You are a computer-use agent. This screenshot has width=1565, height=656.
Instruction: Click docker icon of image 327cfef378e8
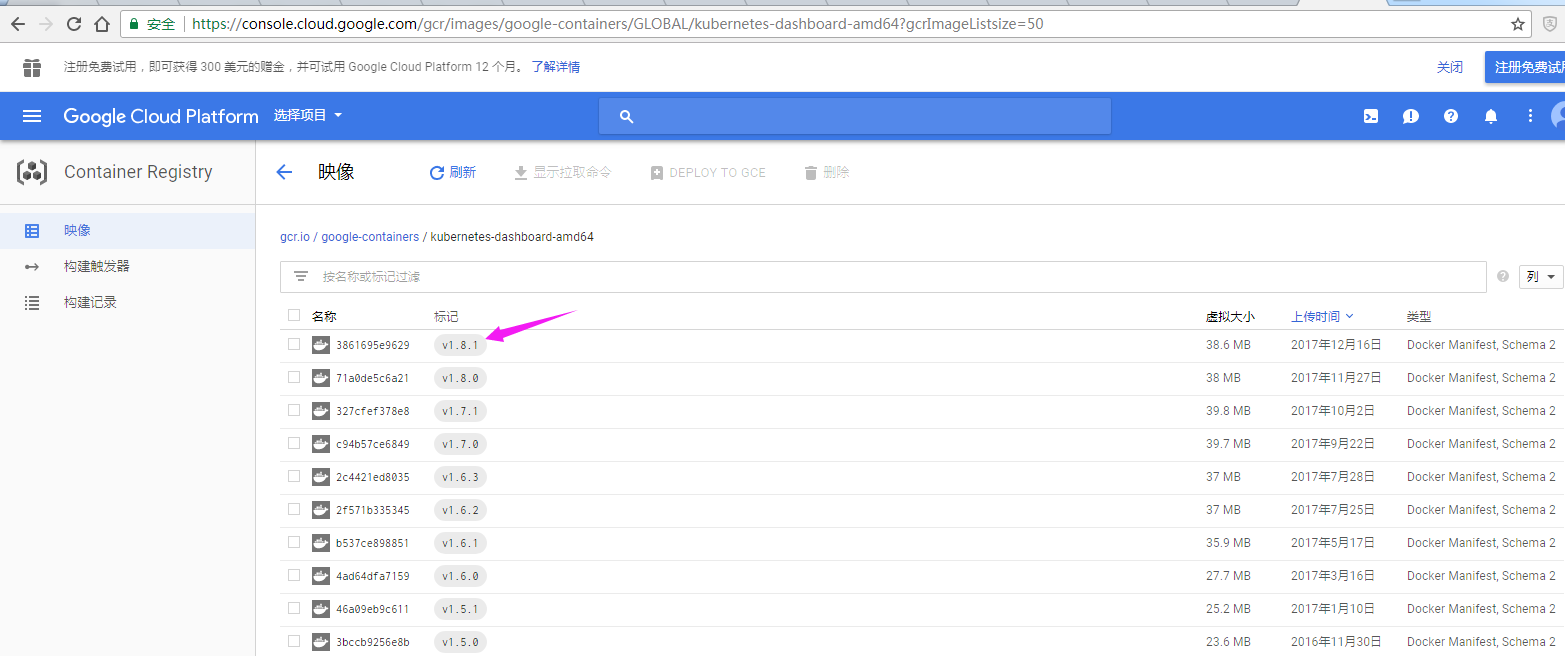pos(321,411)
